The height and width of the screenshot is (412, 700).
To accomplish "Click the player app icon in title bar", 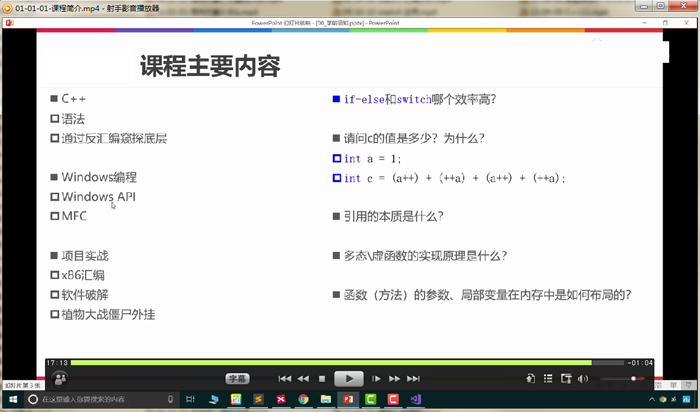I will pos(7,8).
